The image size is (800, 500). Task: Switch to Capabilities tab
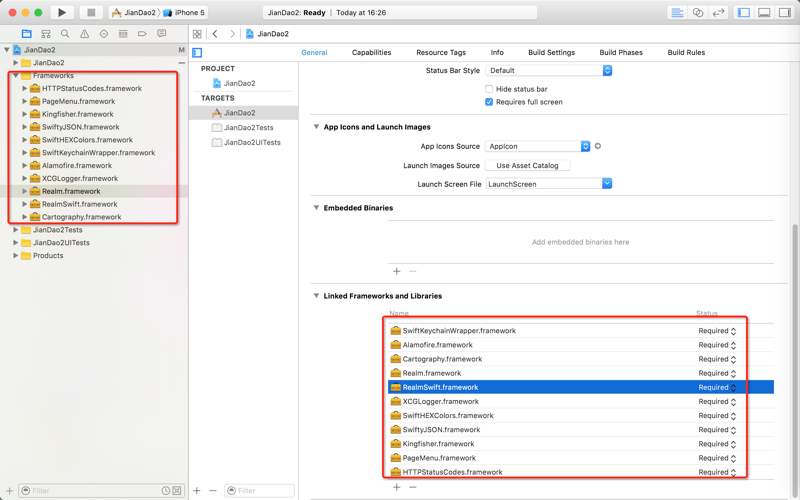[371, 53]
